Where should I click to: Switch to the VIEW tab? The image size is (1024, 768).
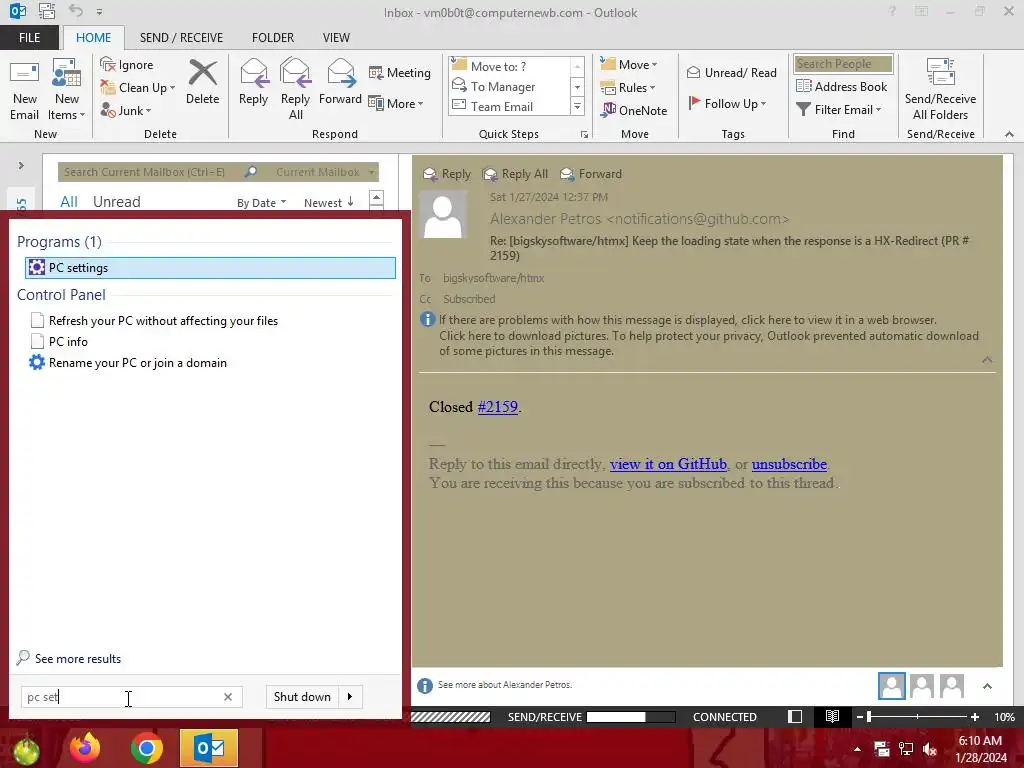tap(336, 38)
